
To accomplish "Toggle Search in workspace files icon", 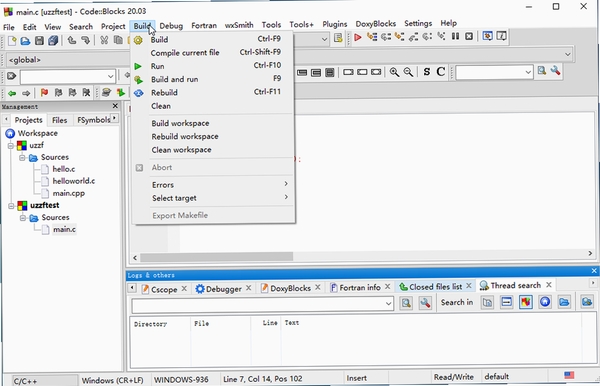I will tap(545, 302).
